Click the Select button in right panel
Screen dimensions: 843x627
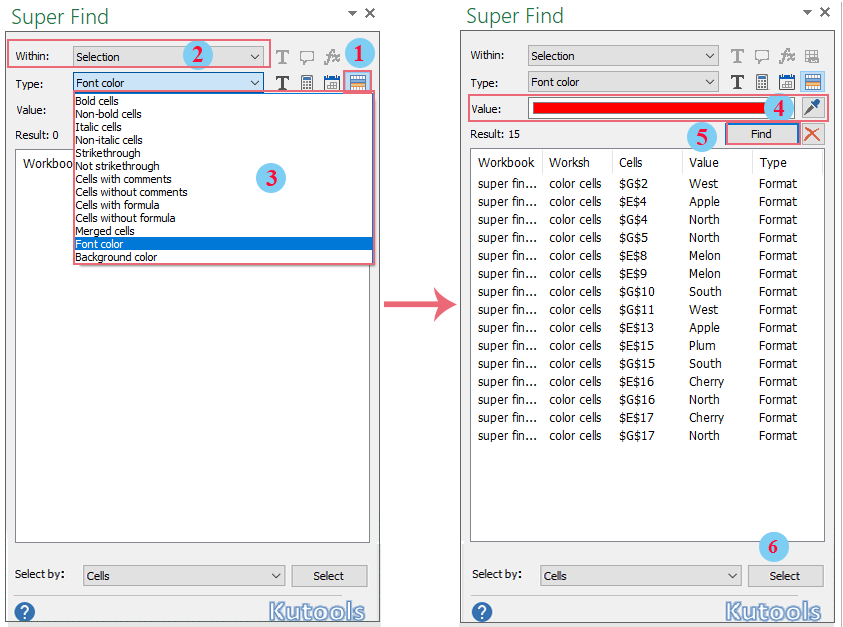pos(786,576)
